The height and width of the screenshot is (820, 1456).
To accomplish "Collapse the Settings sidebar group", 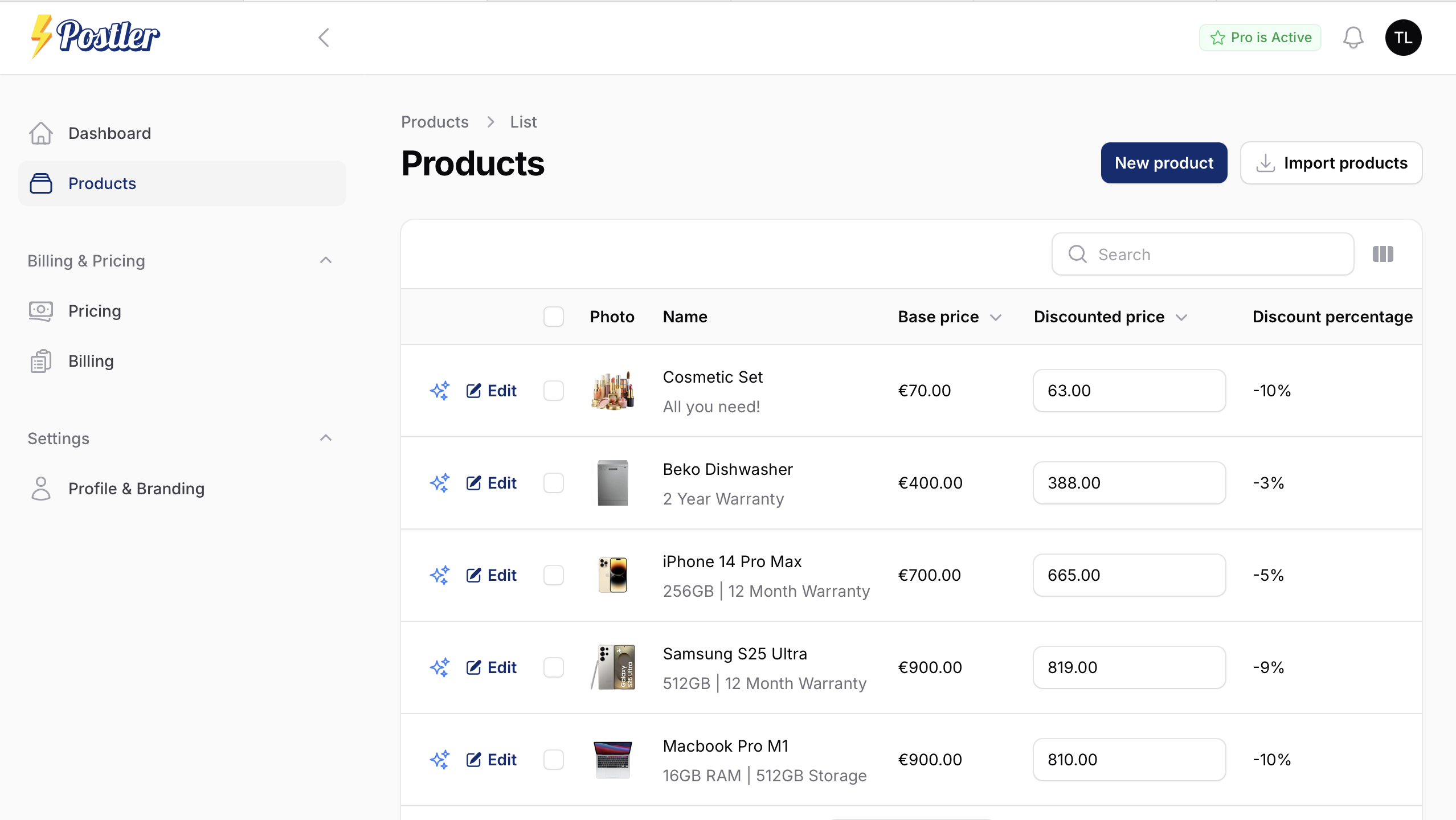I will coord(325,438).
